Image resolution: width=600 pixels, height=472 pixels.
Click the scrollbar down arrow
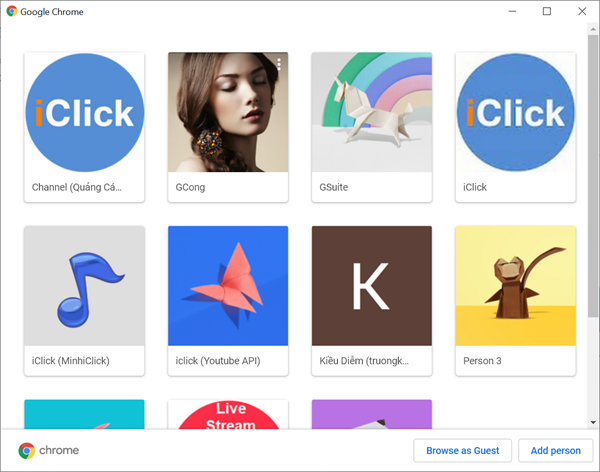(x=593, y=423)
